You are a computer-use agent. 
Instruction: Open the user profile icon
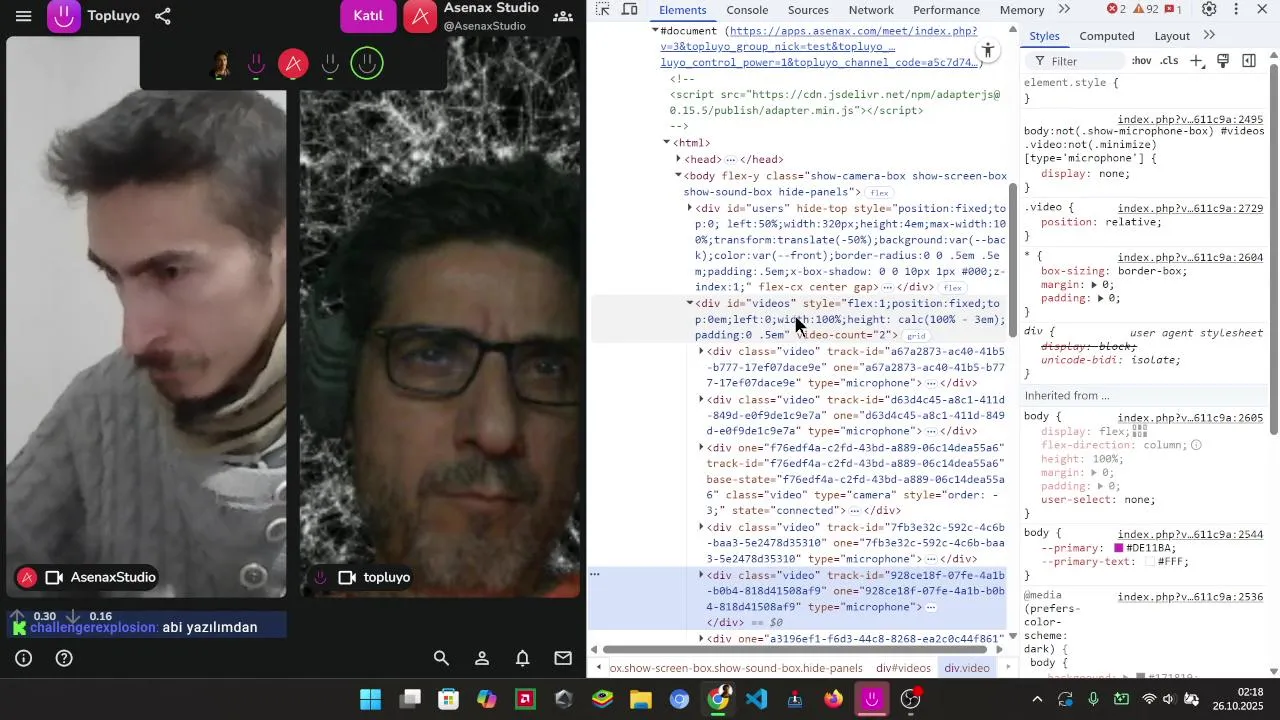tap(482, 658)
